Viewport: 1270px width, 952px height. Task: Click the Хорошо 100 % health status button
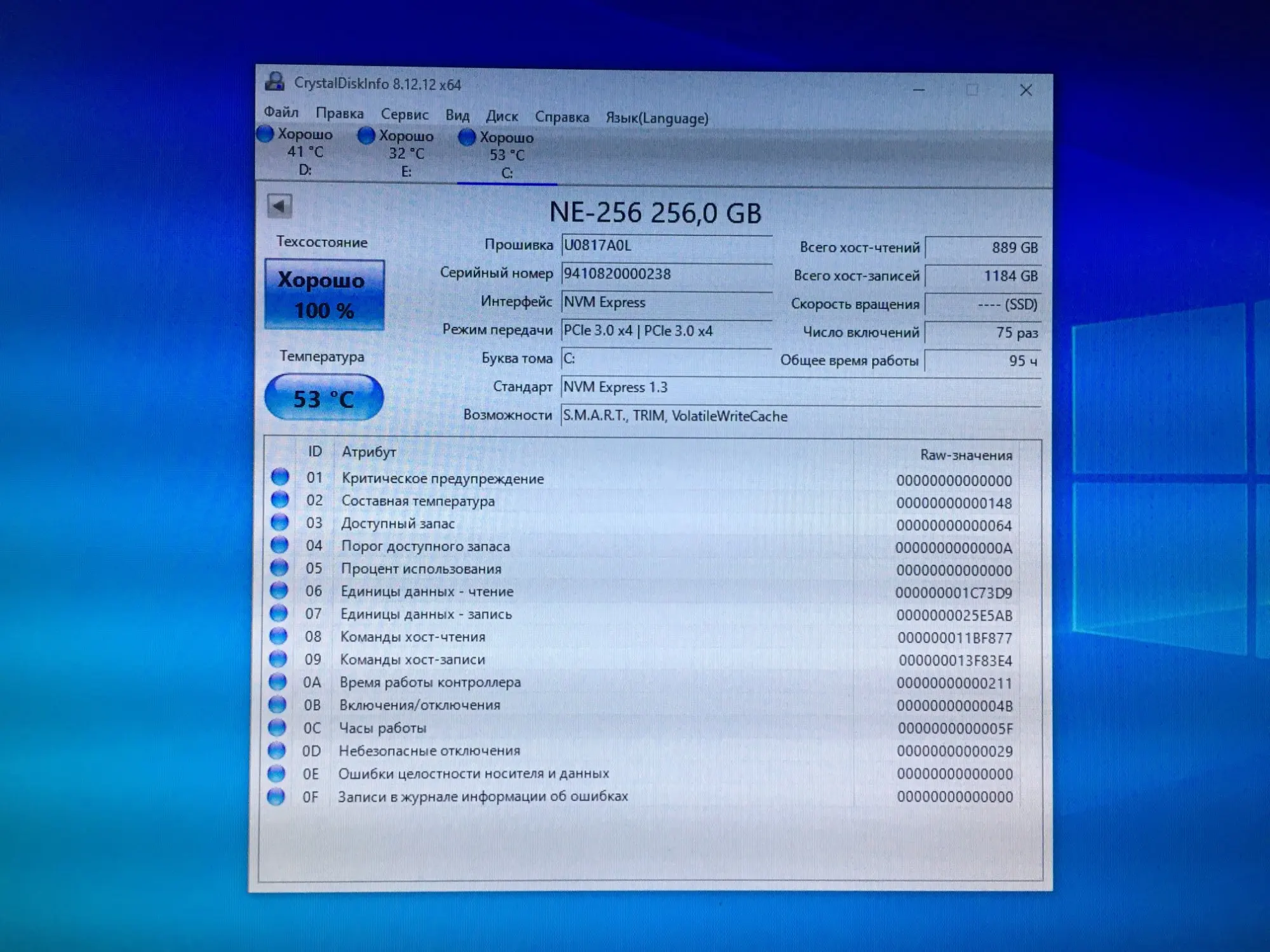(324, 295)
